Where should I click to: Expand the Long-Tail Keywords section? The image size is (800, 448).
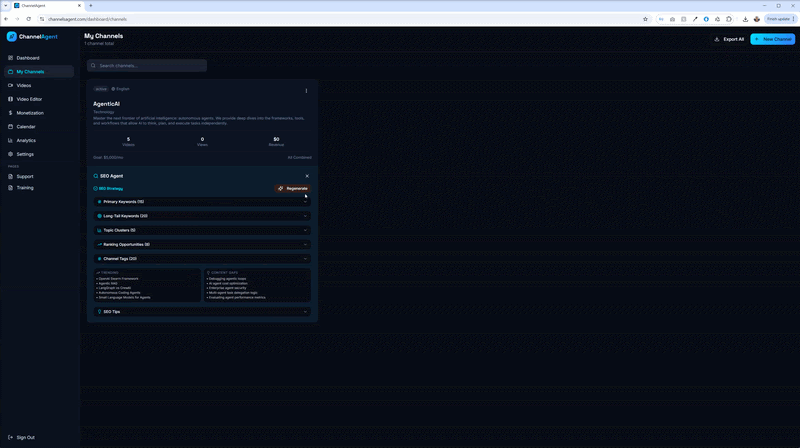202,216
